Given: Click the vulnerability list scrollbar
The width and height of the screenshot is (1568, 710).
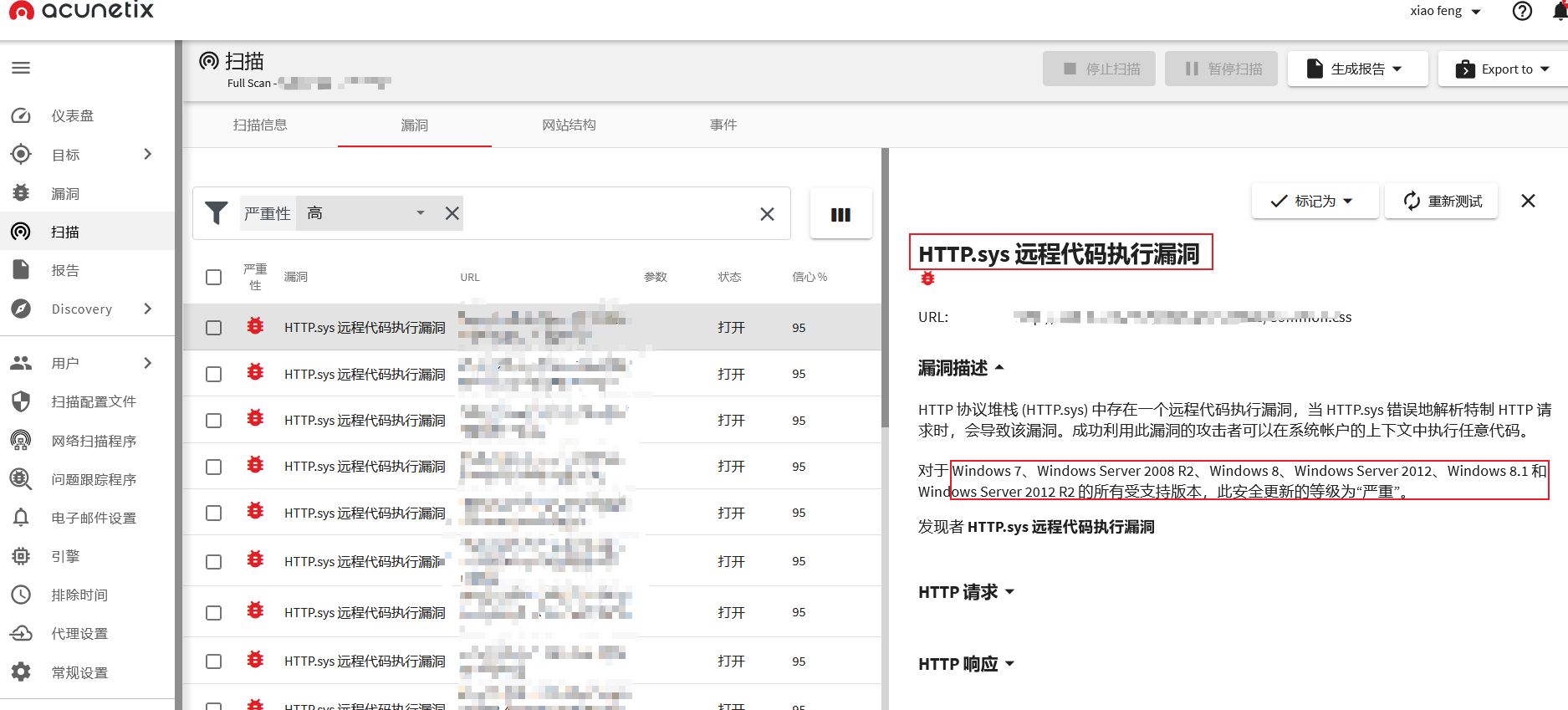Looking at the screenshot, I should (x=885, y=289).
